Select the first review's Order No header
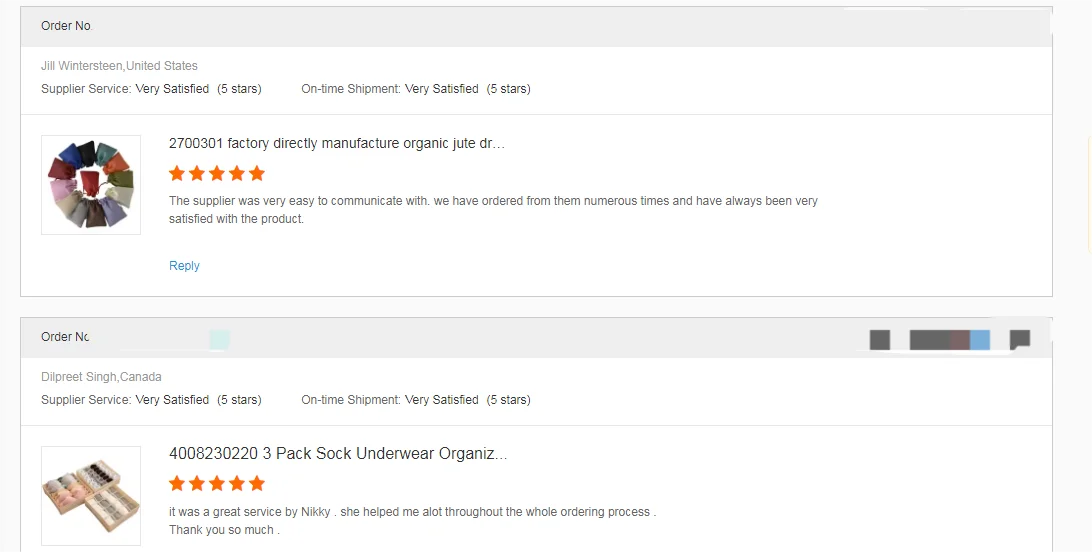Image resolution: width=1092 pixels, height=552 pixels. [66, 26]
